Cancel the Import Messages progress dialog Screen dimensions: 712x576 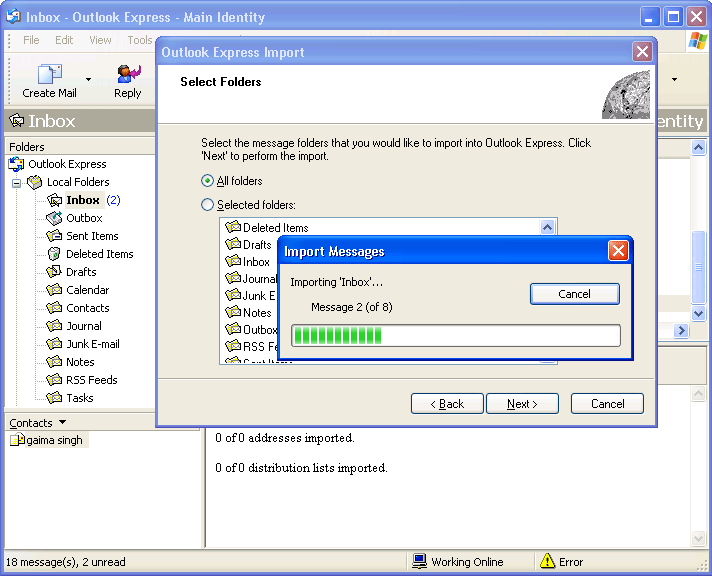click(x=574, y=294)
